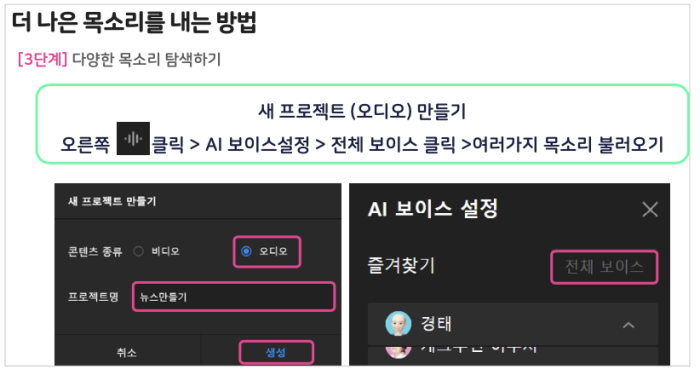Click the pink avatar below 경태
Viewport: 700px width, 375px height.
pyautogui.click(x=398, y=351)
